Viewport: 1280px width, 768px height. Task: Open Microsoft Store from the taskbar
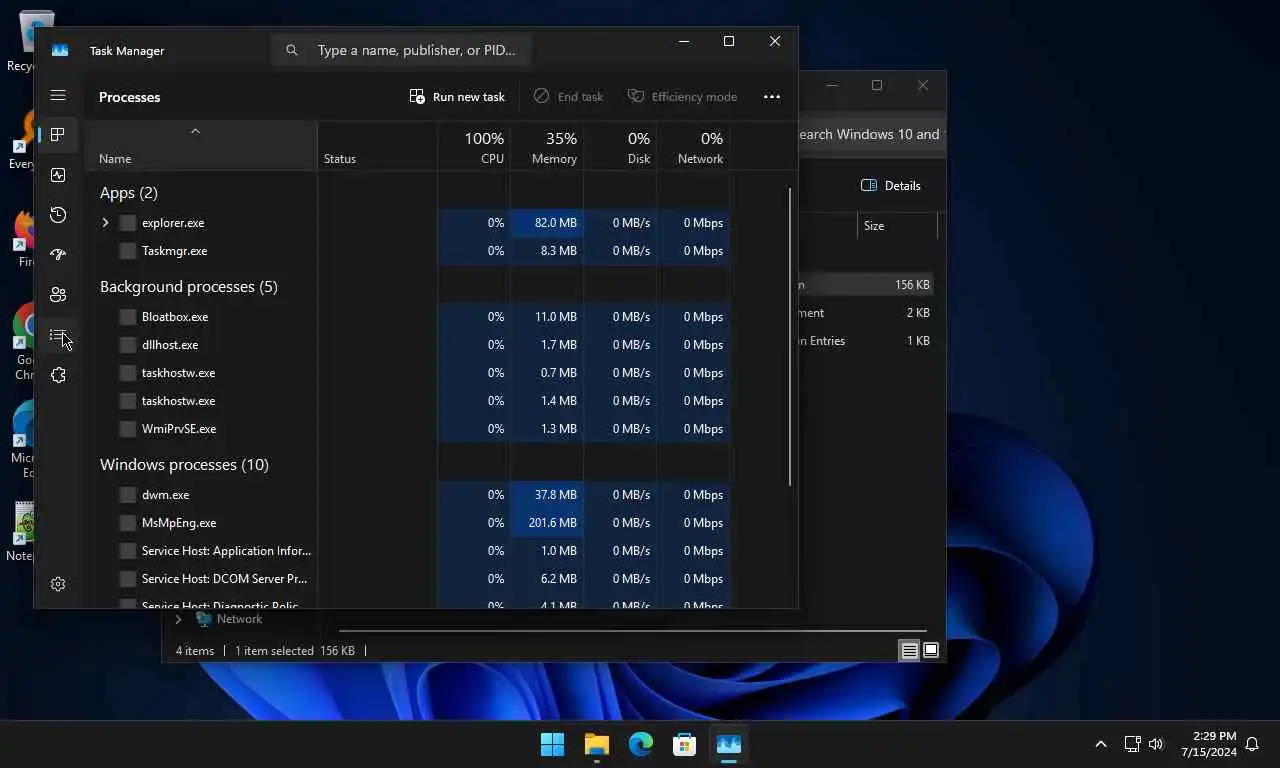coord(685,744)
